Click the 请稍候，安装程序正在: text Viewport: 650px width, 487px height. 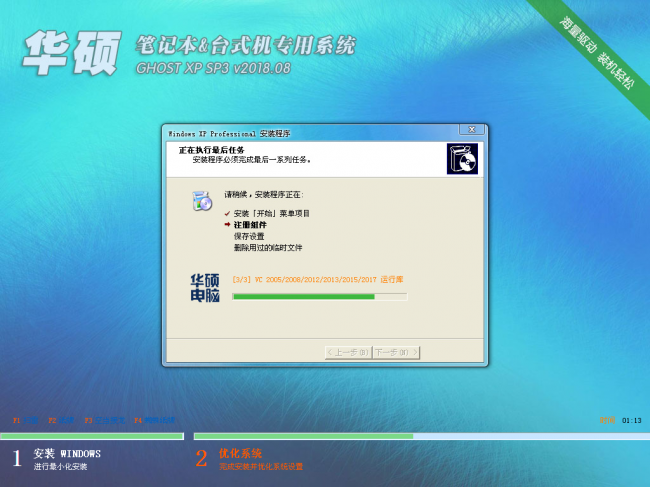264,194
